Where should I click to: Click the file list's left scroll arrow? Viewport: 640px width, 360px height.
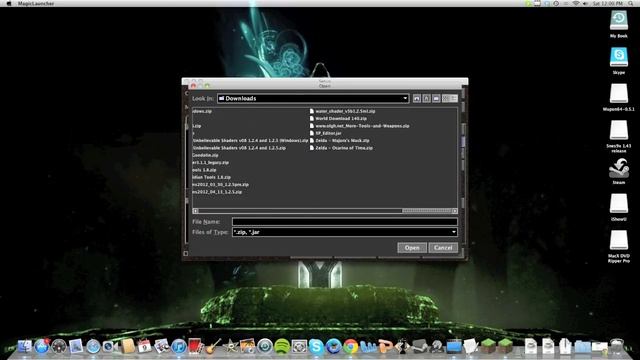pos(196,211)
